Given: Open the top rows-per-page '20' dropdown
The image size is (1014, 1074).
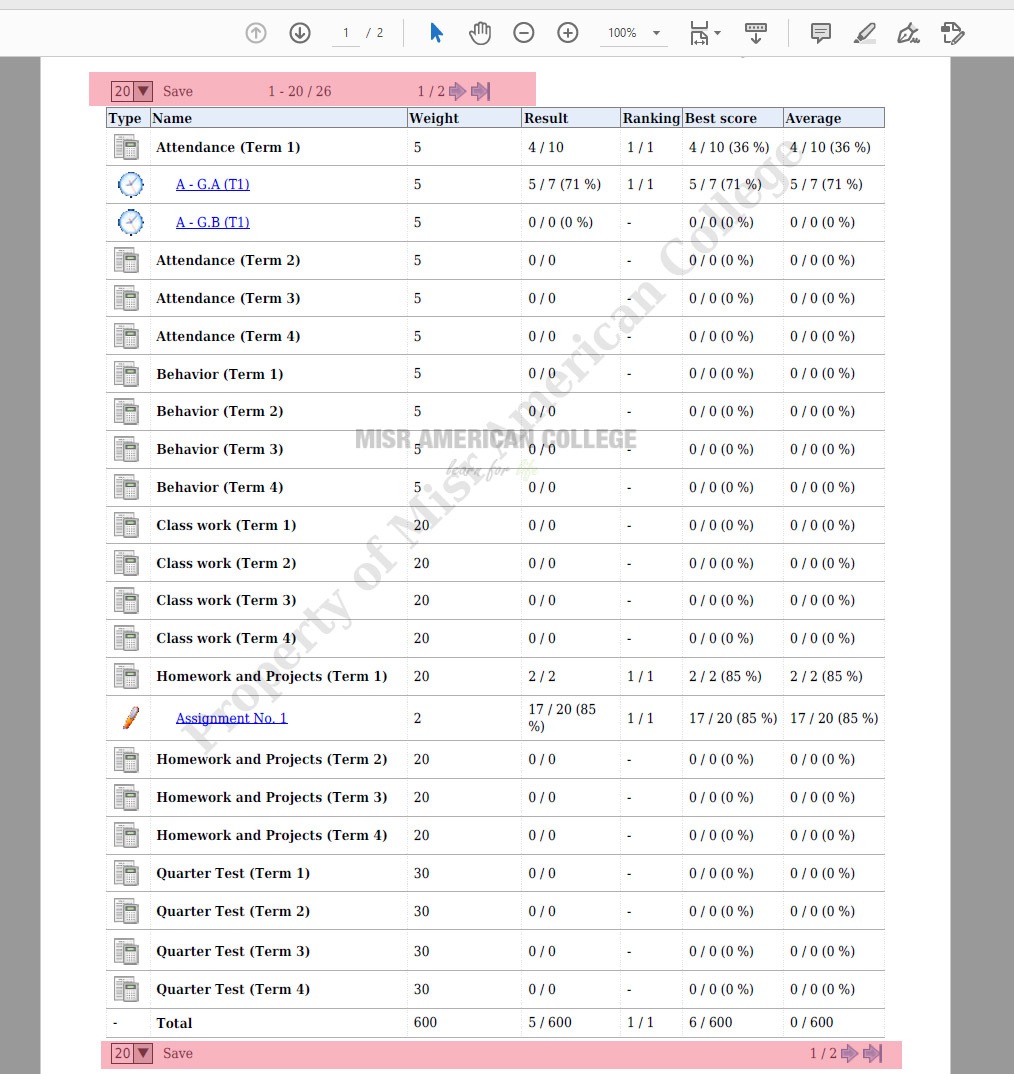Looking at the screenshot, I should click(x=142, y=90).
